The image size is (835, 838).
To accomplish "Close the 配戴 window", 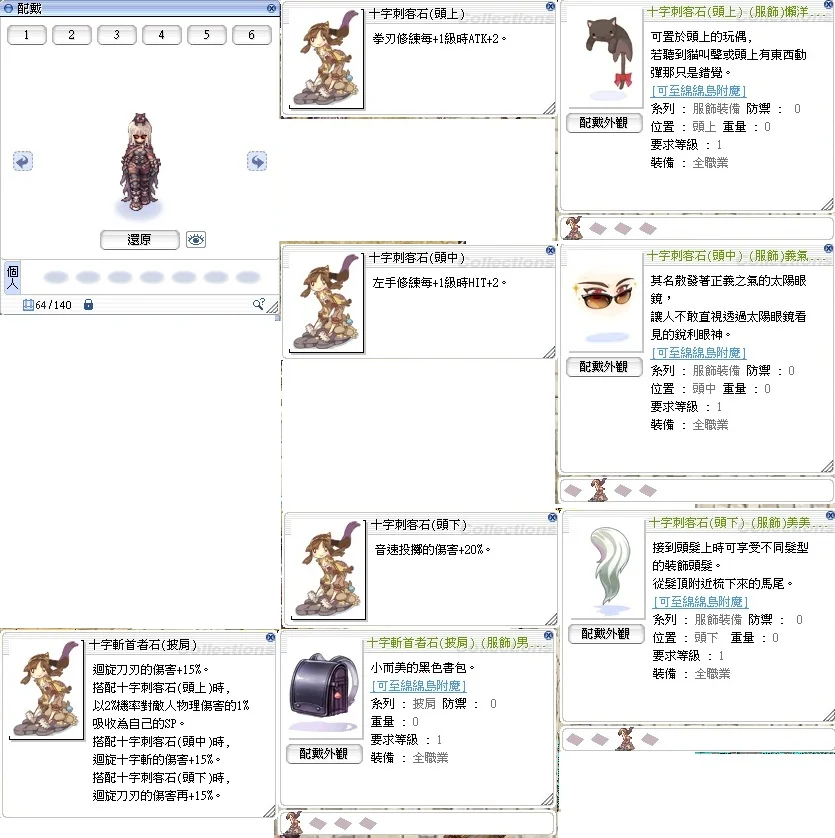I will pos(272,8).
